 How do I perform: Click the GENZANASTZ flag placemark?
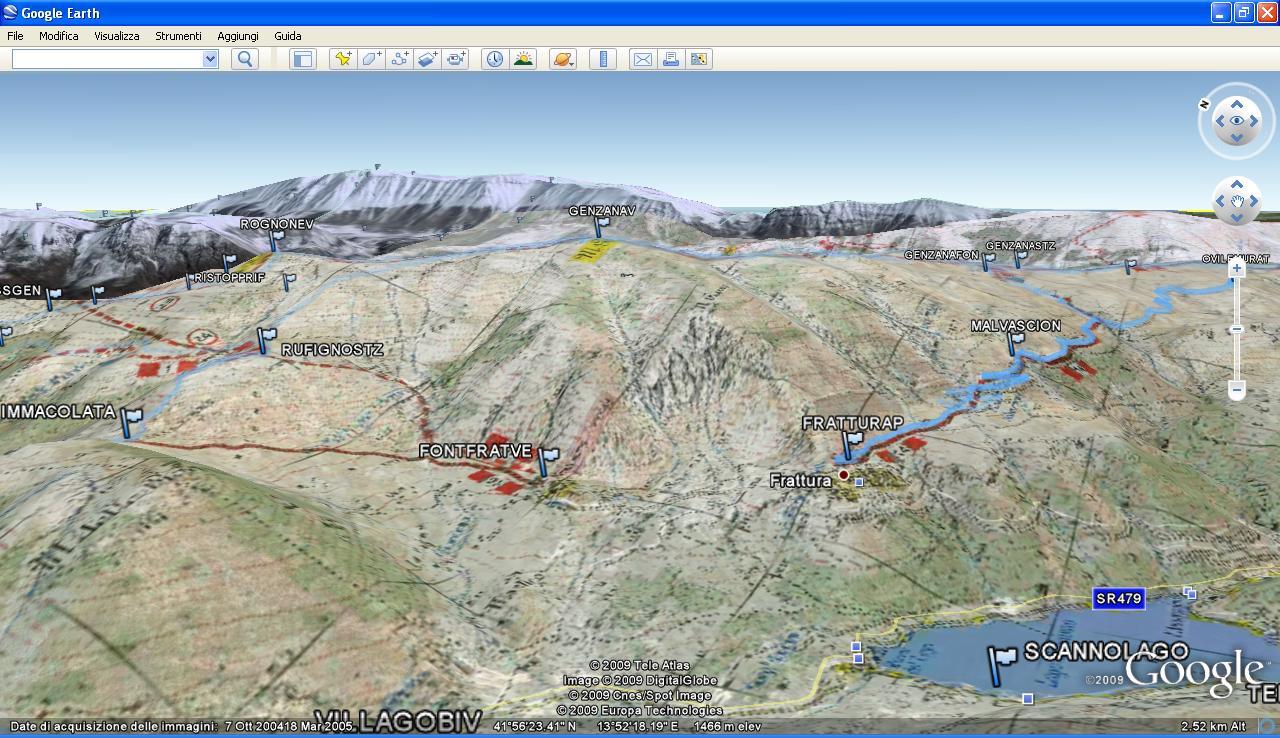(1020, 259)
